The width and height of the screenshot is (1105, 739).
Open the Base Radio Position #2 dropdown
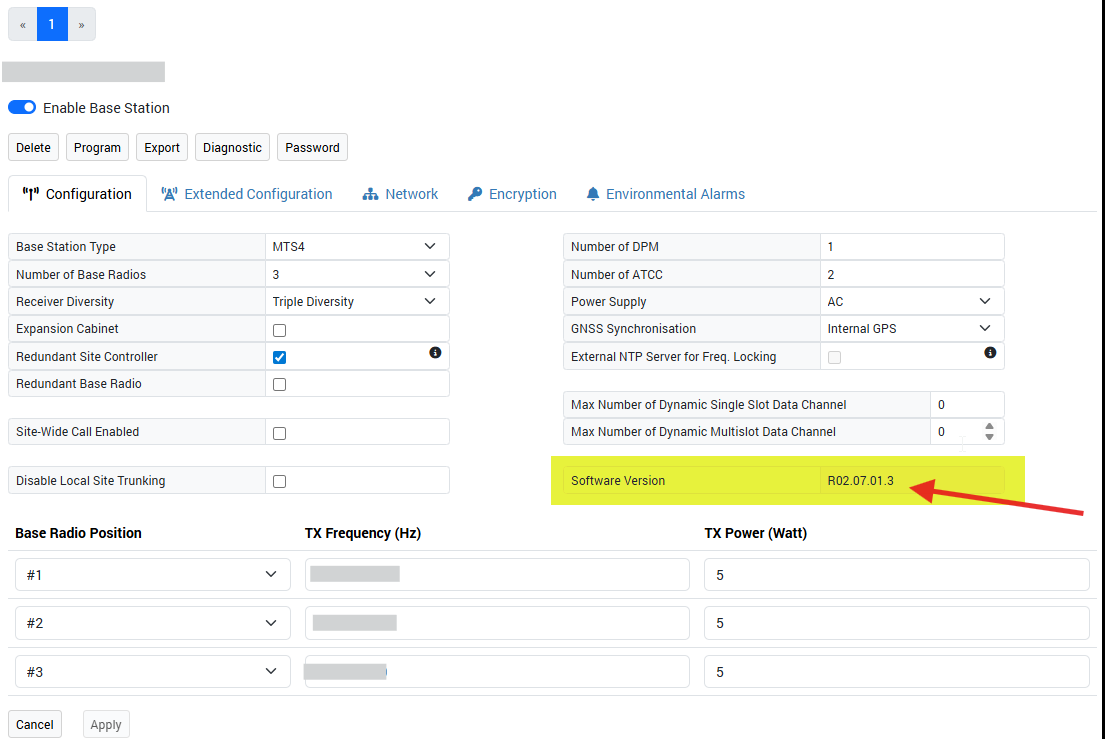click(x=152, y=623)
